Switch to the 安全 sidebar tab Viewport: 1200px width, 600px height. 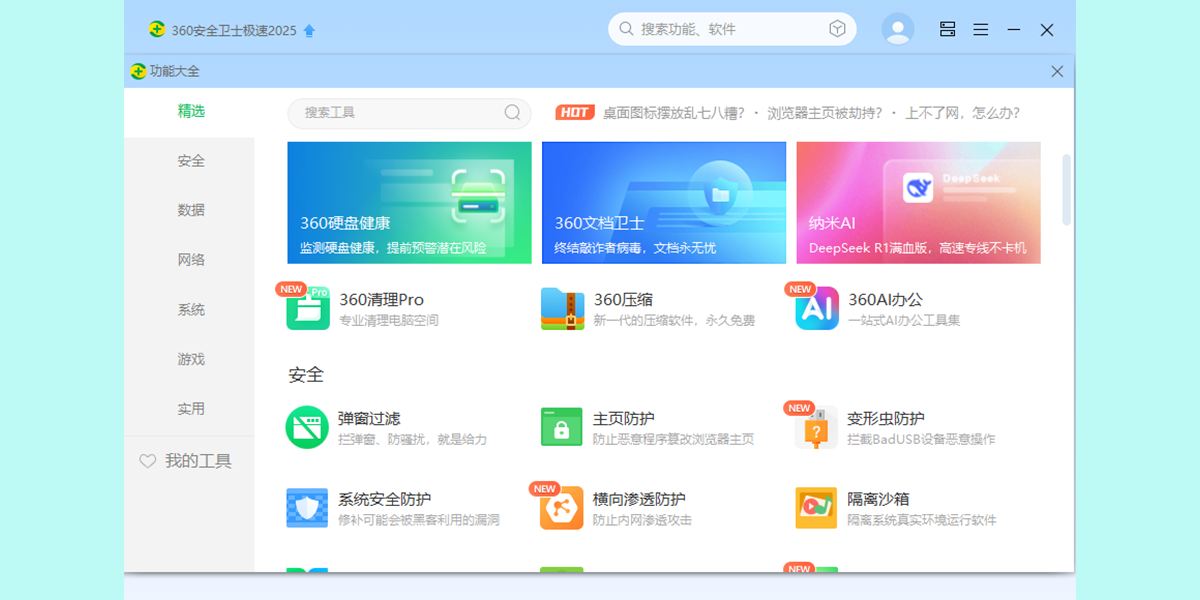click(191, 161)
